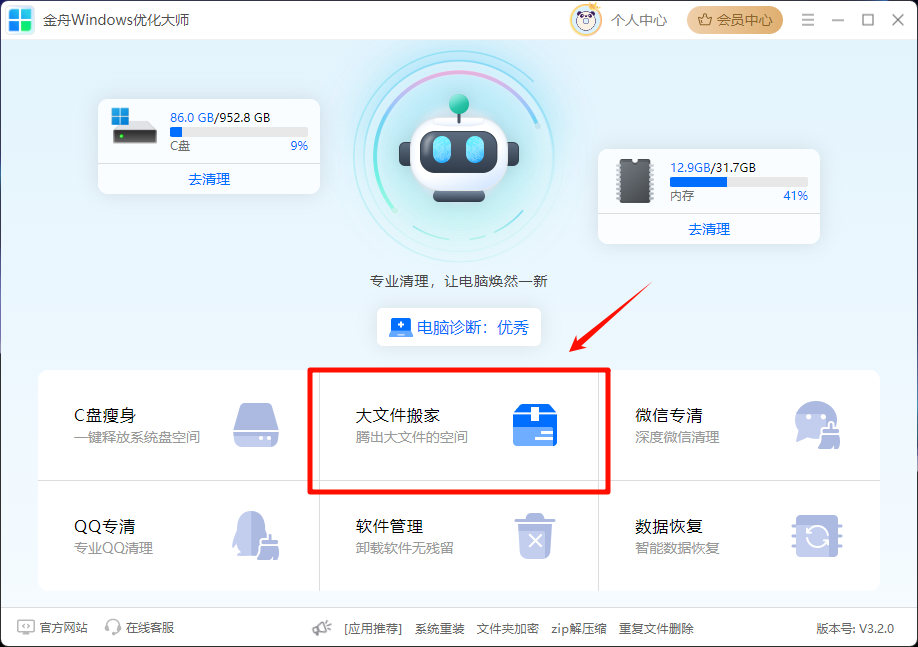This screenshot has height=647, width=918.
Task: Click the C盘 usage progress bar
Action: (239, 132)
